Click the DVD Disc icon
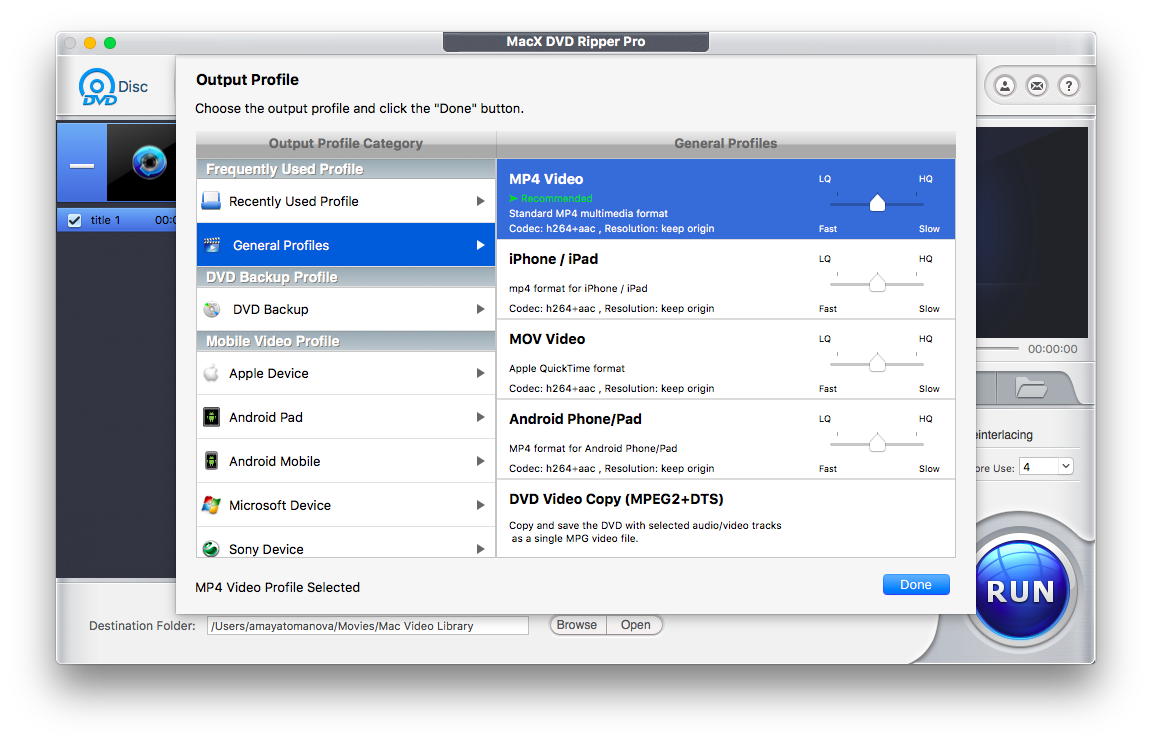This screenshot has height=744, width=1152. pos(112,87)
